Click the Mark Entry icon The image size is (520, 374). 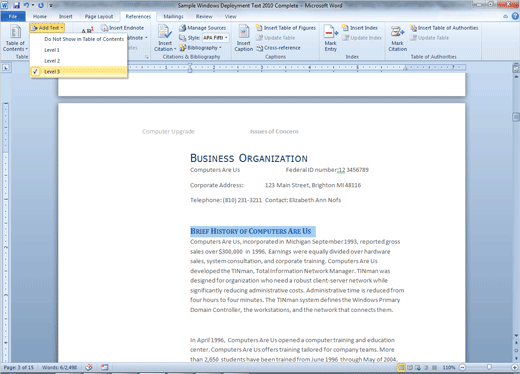point(330,32)
